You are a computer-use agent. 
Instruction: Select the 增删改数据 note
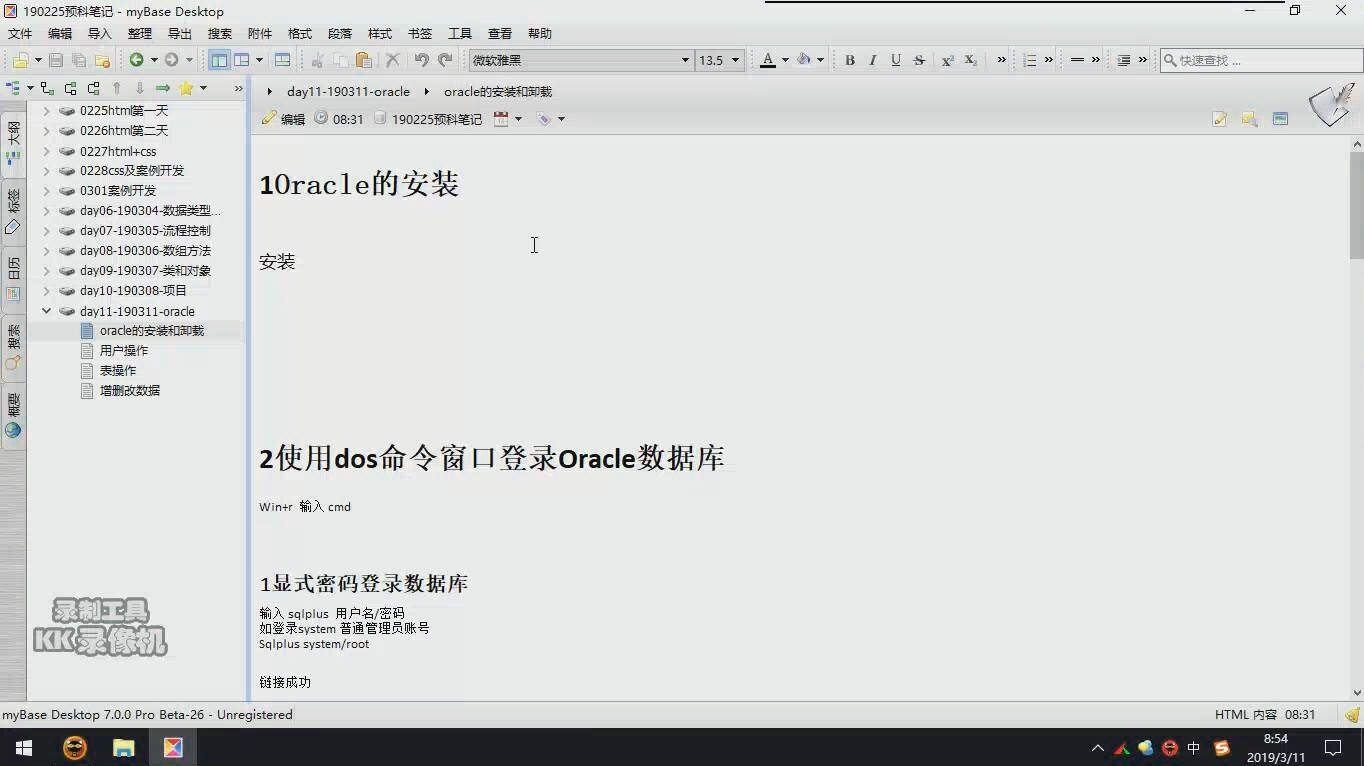pos(130,391)
